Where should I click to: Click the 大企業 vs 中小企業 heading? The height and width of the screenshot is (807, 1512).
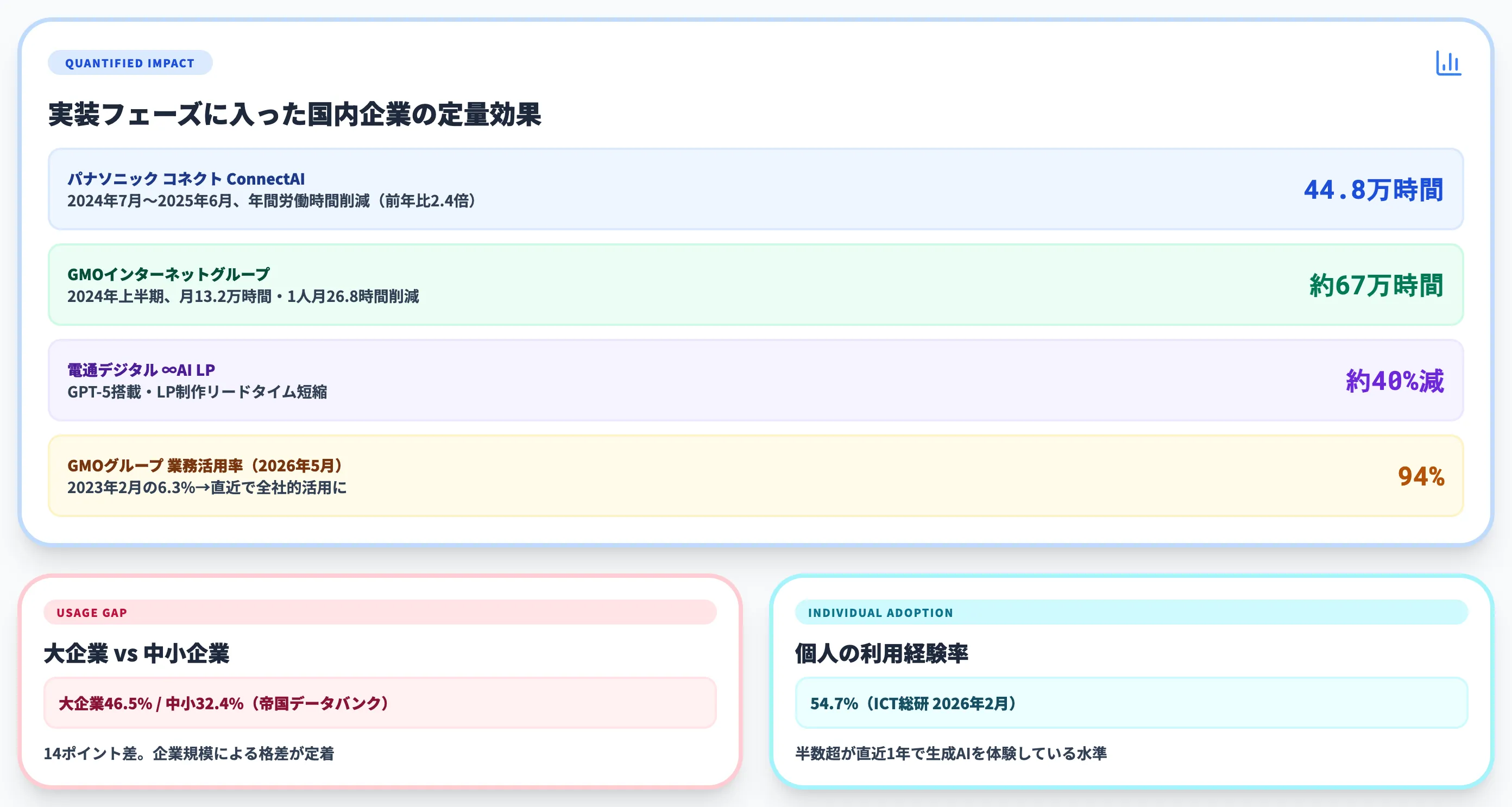tap(137, 653)
